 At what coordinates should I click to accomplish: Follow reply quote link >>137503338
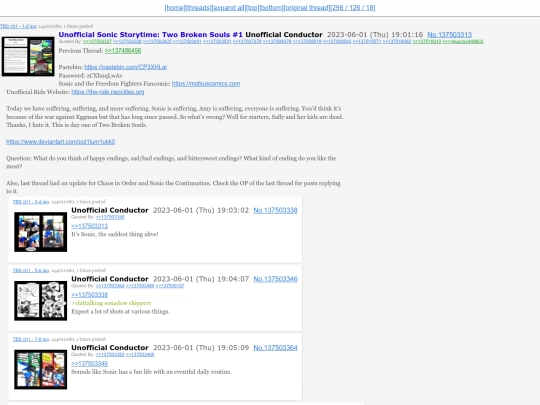point(90,295)
